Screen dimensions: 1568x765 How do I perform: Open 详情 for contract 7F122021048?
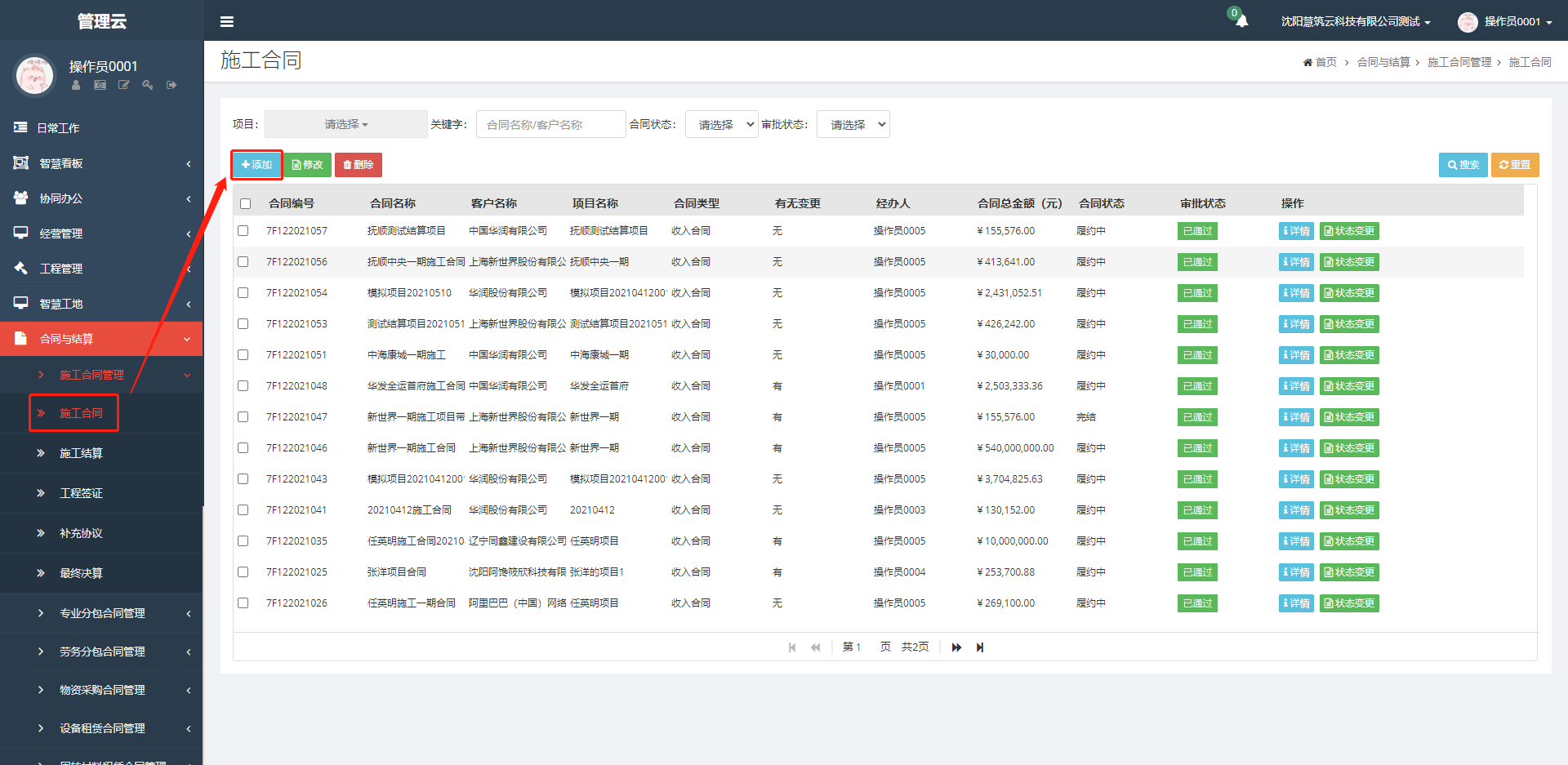1296,386
